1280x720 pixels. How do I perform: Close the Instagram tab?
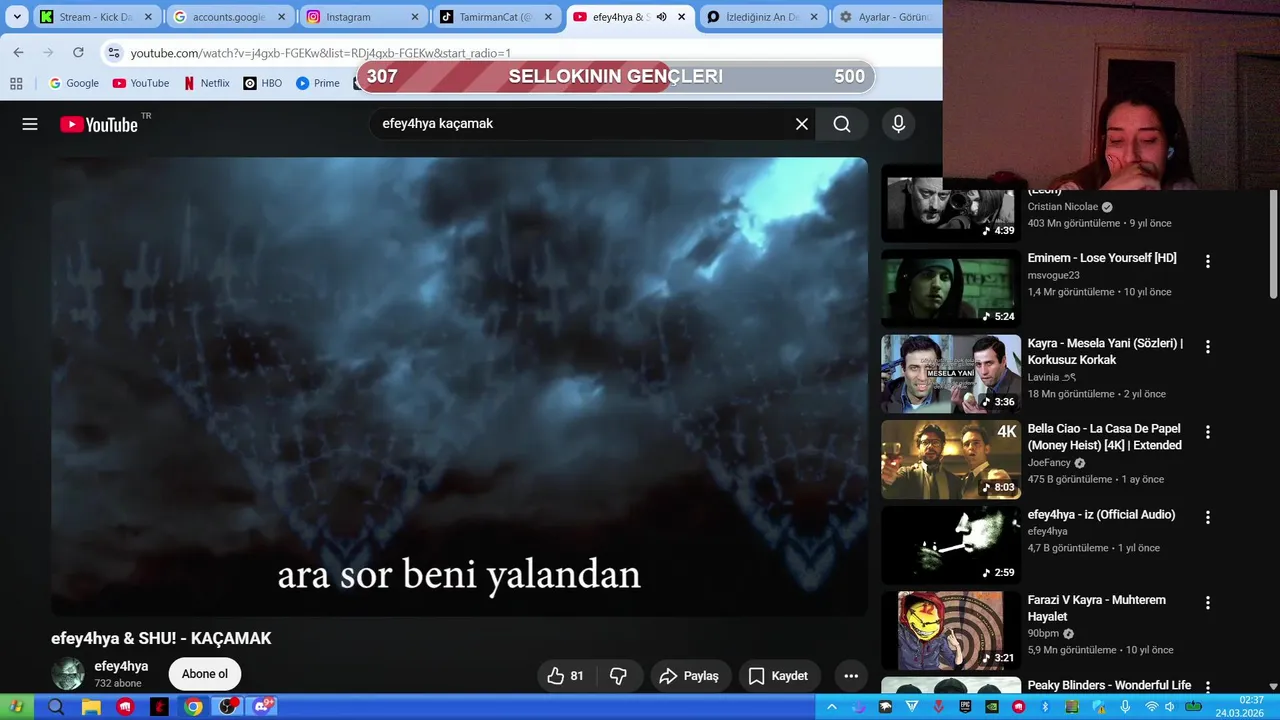click(x=415, y=17)
